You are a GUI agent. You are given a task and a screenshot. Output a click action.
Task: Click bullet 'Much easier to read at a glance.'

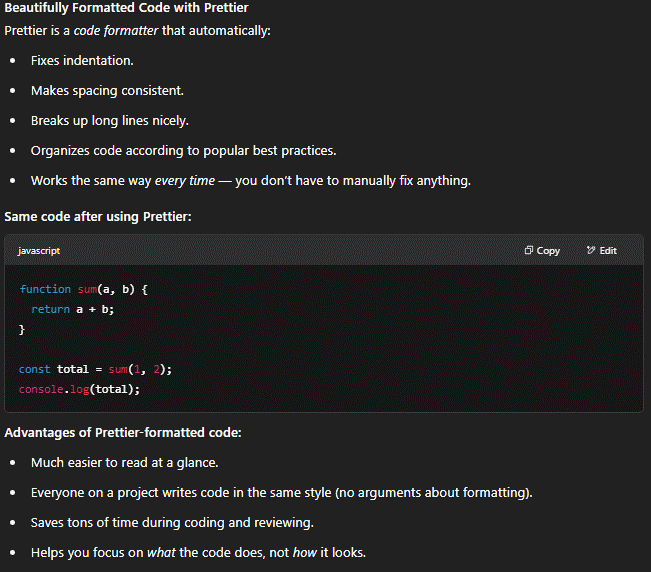pos(125,463)
